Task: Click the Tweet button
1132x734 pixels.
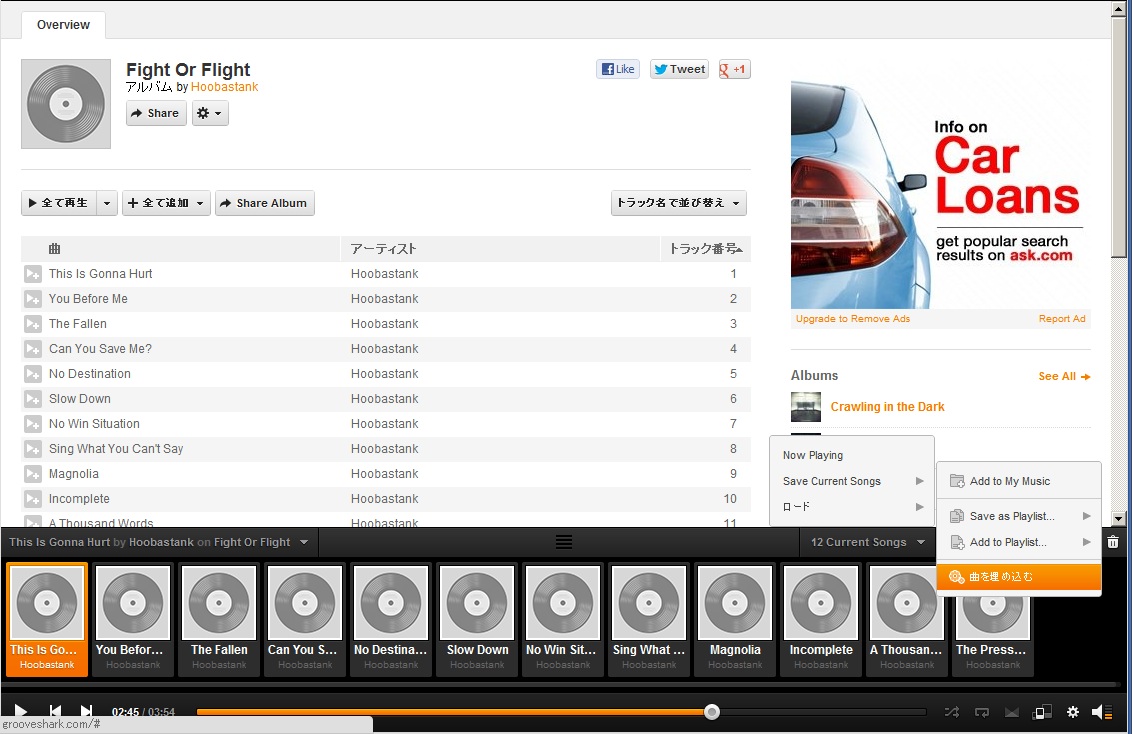Action: pyautogui.click(x=679, y=69)
